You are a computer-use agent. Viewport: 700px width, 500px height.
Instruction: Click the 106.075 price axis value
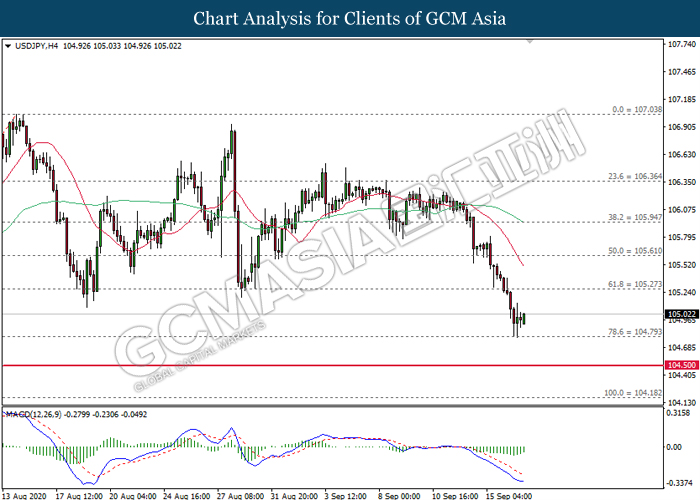pyautogui.click(x=682, y=210)
